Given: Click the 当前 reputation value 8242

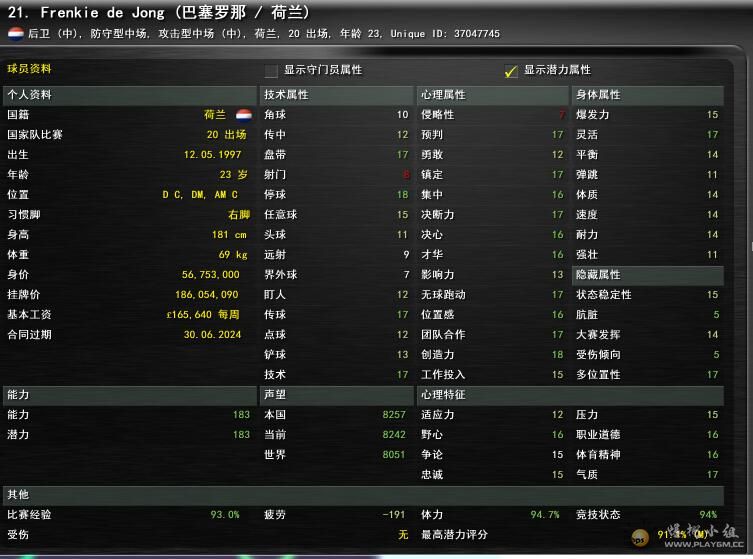Looking at the screenshot, I should coord(394,435).
